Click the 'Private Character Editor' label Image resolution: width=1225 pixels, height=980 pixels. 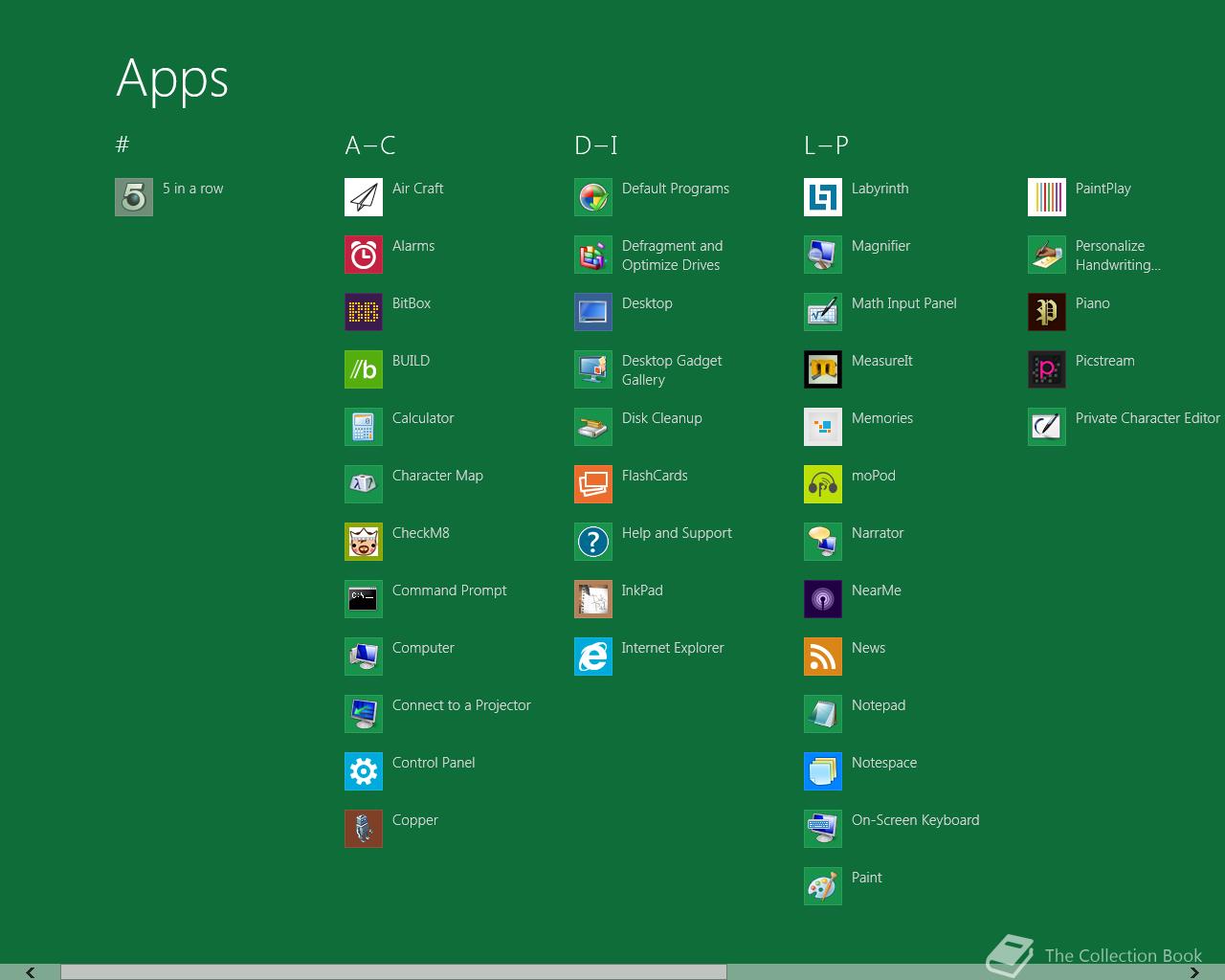[x=1147, y=418]
